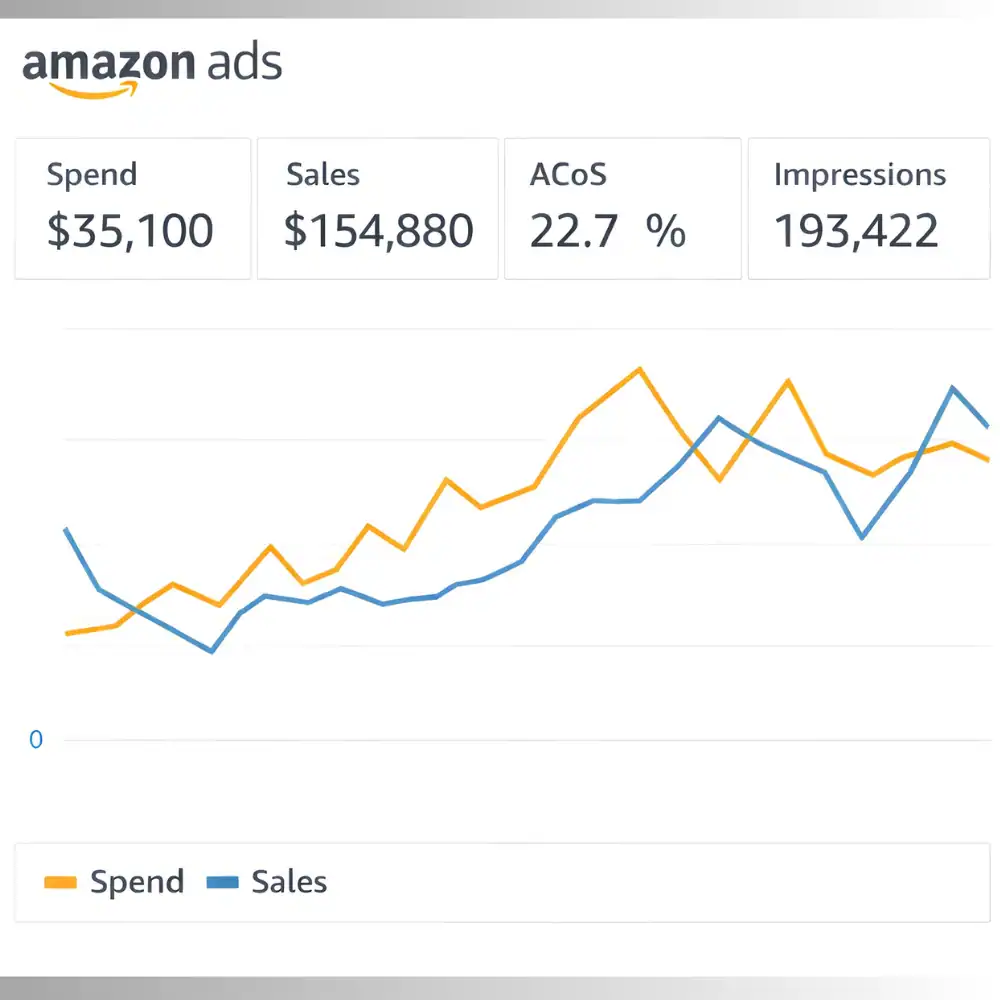Click the 22.7 % ACoS value
This screenshot has width=1000, height=1000.
click(x=607, y=231)
